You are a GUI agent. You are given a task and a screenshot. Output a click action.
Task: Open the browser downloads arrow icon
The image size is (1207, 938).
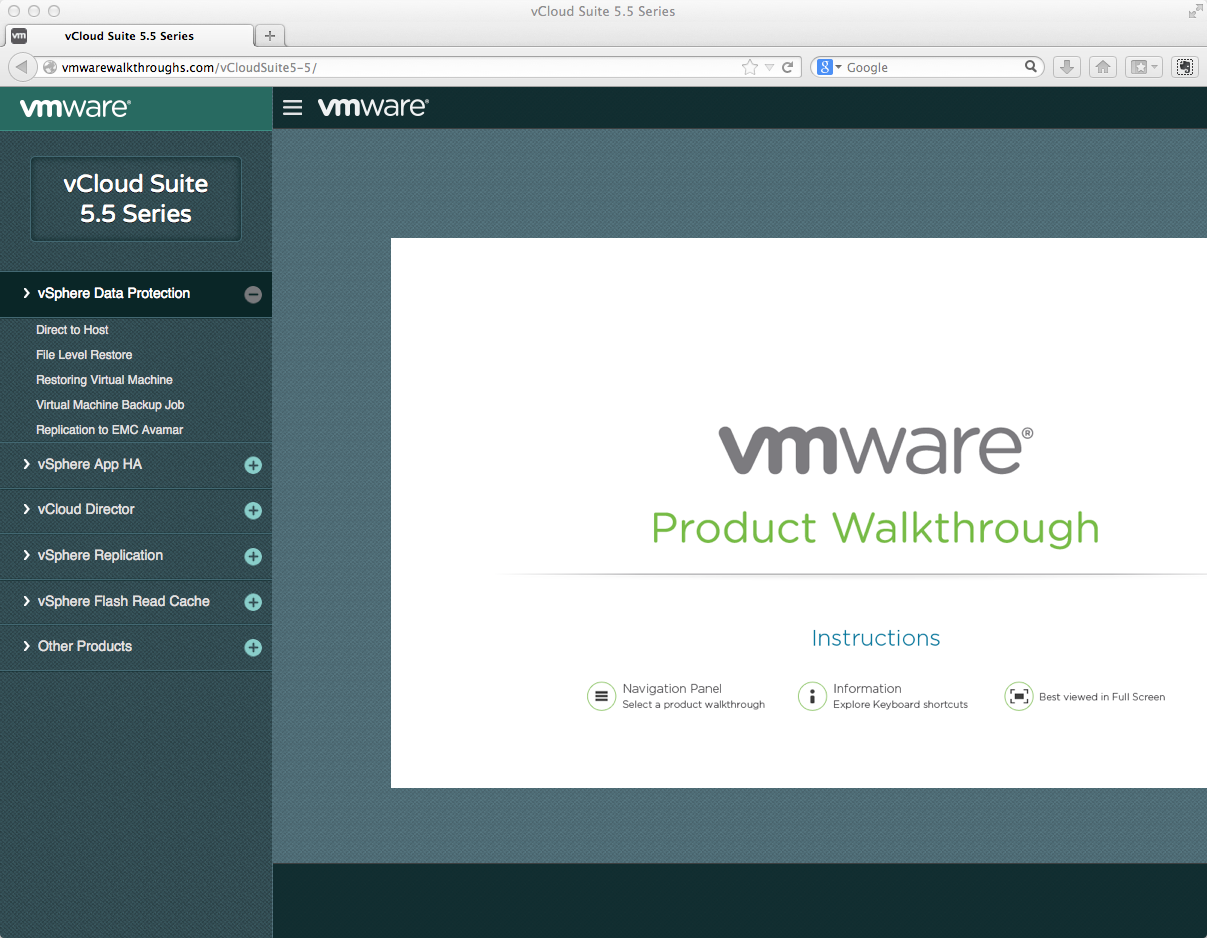[x=1067, y=67]
